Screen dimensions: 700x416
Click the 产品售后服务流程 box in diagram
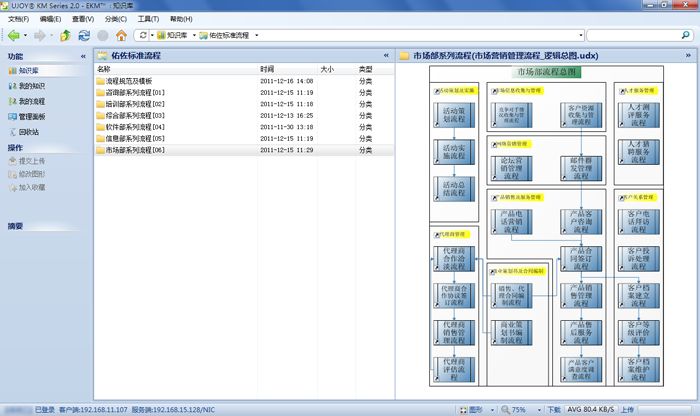(x=581, y=333)
